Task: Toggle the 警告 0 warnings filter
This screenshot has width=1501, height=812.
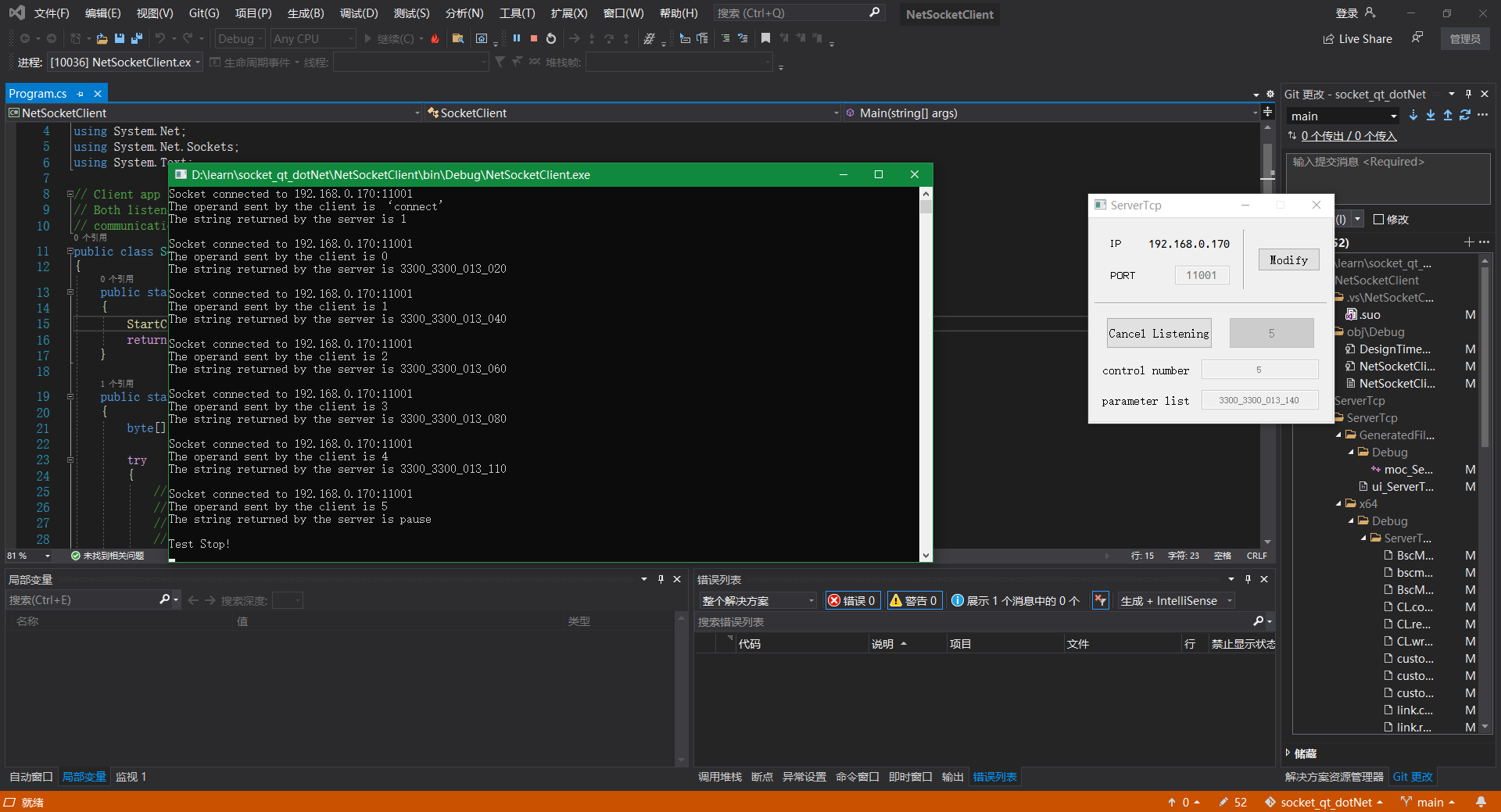Action: (x=913, y=600)
